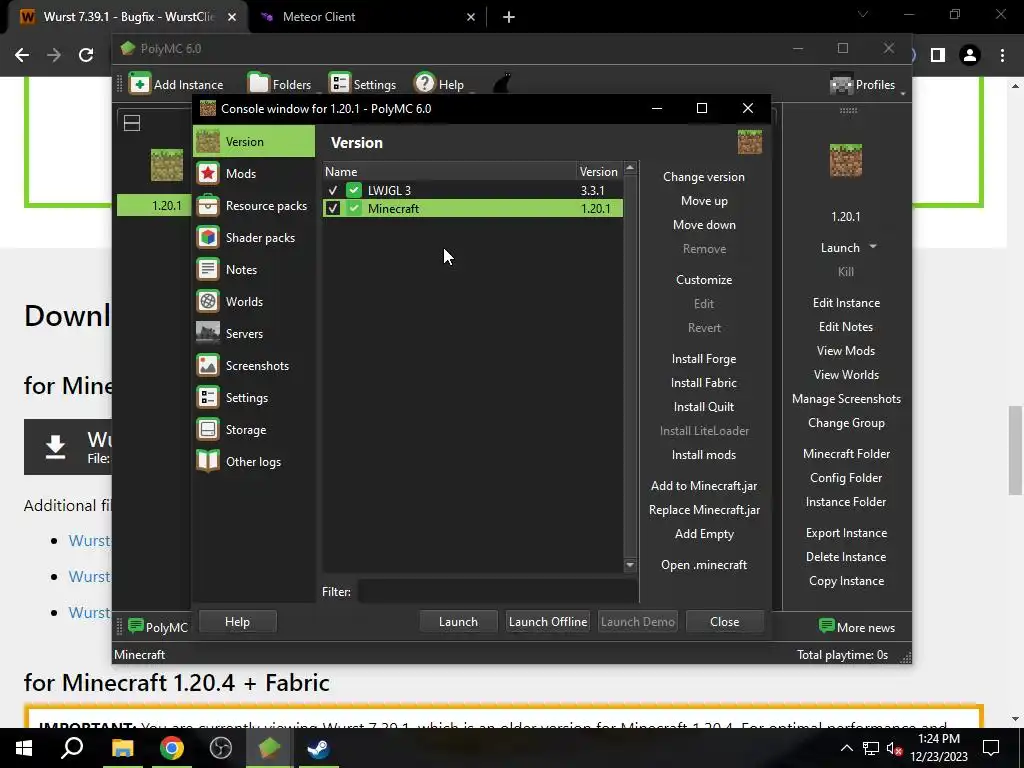Collapse the instance group toggle
Image resolution: width=1024 pixels, height=768 pixels.
(132, 123)
